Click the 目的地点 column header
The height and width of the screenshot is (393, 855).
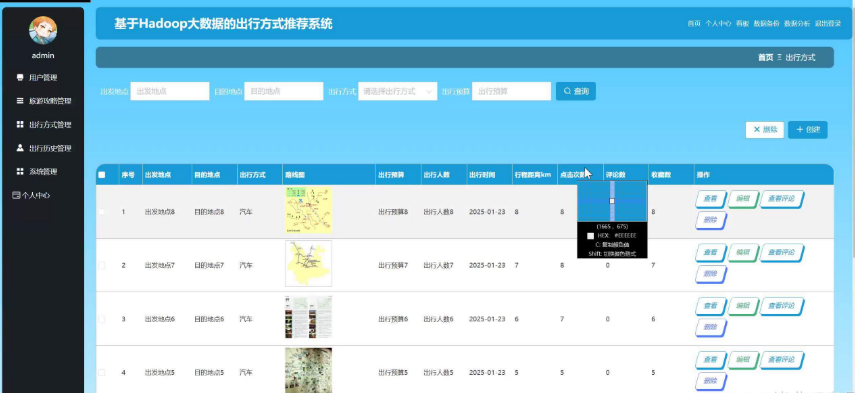[207, 175]
